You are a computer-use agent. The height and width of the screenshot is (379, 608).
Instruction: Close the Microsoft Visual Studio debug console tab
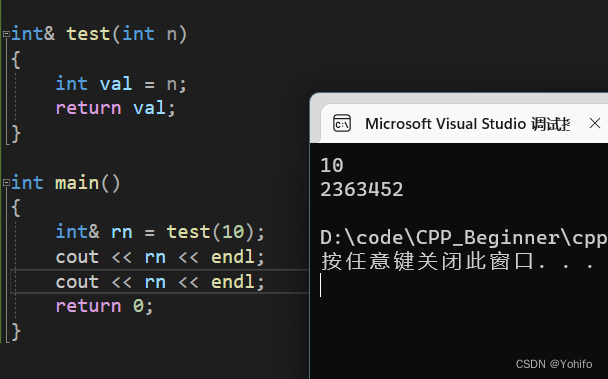point(594,124)
